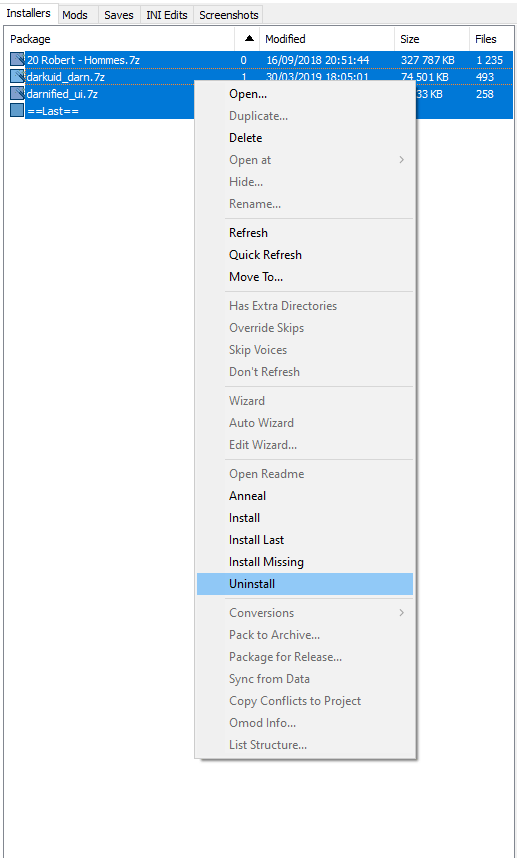This screenshot has width=517, height=858.
Task: Switch to the Saves tab
Action: [119, 15]
